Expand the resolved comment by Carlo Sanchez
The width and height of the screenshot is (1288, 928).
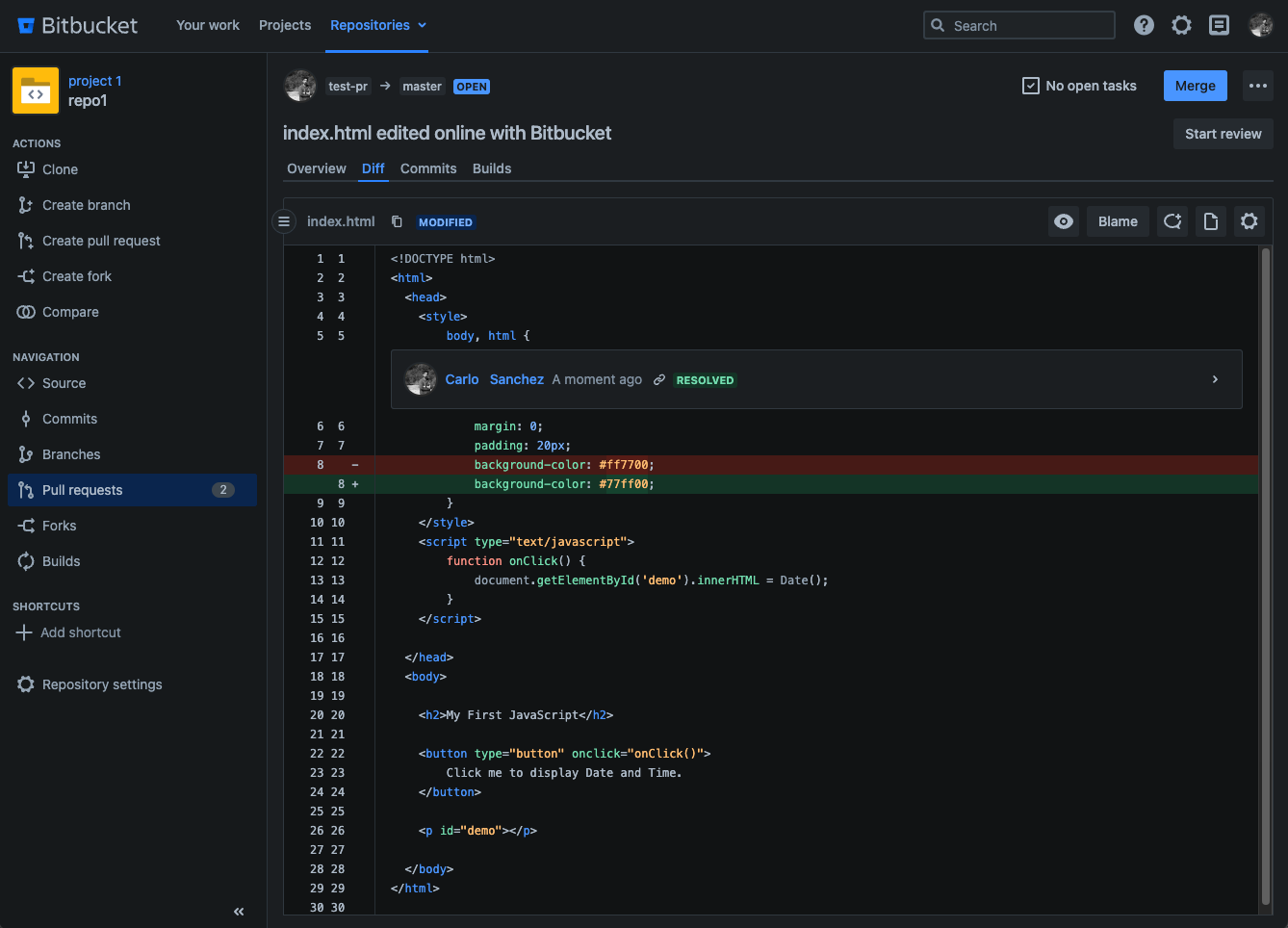pyautogui.click(x=1215, y=379)
